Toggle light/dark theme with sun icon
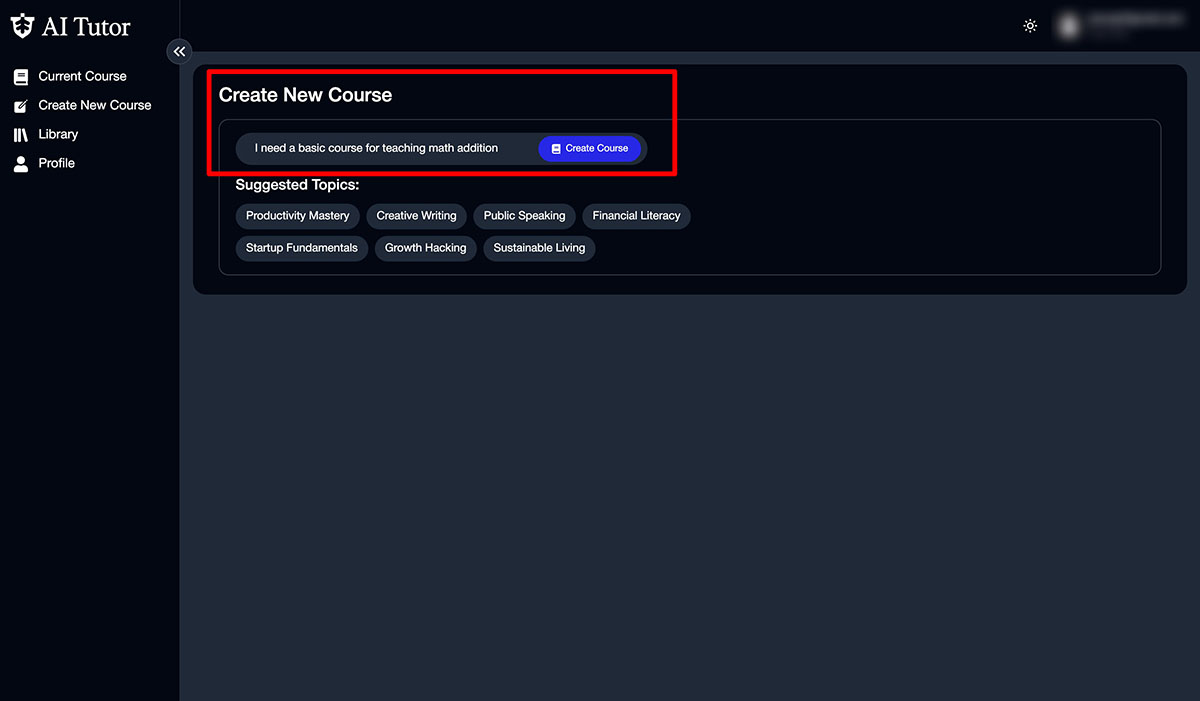This screenshot has height=701, width=1200. [x=1030, y=26]
